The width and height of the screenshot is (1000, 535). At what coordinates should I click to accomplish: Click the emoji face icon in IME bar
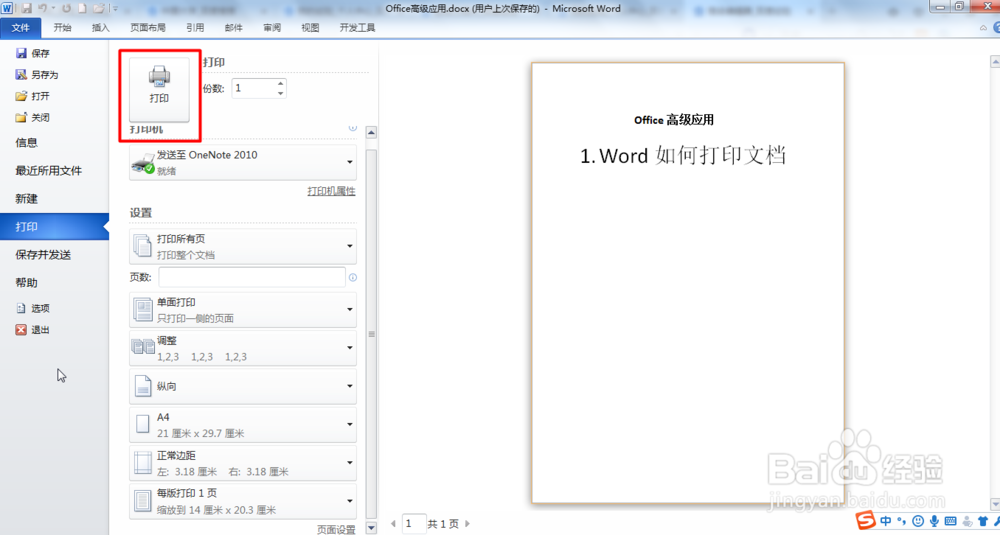[x=918, y=521]
